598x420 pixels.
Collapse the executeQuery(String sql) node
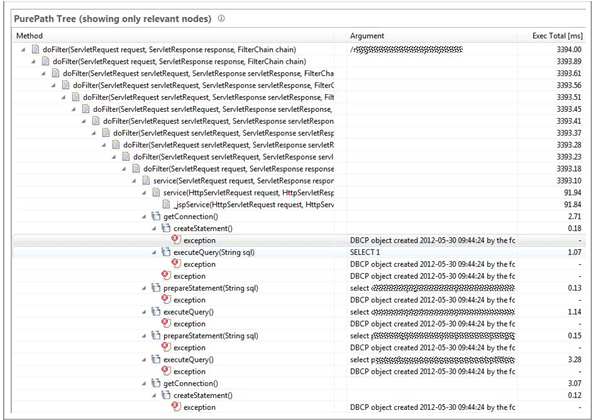point(154,253)
